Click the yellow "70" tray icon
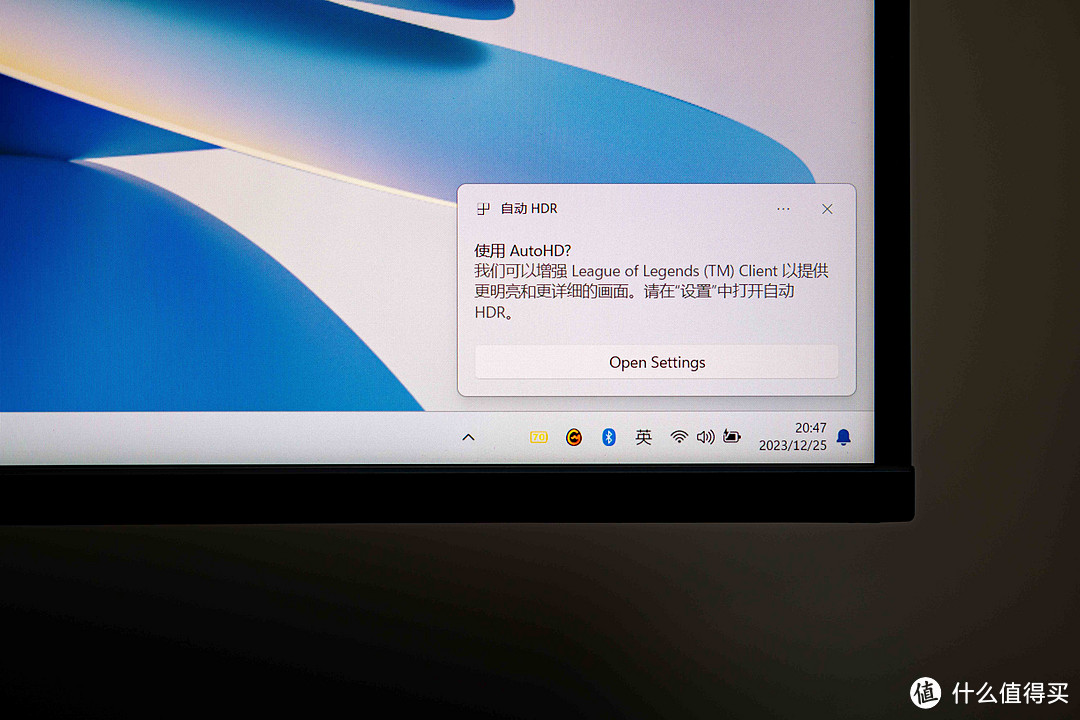Image resolution: width=1080 pixels, height=720 pixels. [539, 437]
